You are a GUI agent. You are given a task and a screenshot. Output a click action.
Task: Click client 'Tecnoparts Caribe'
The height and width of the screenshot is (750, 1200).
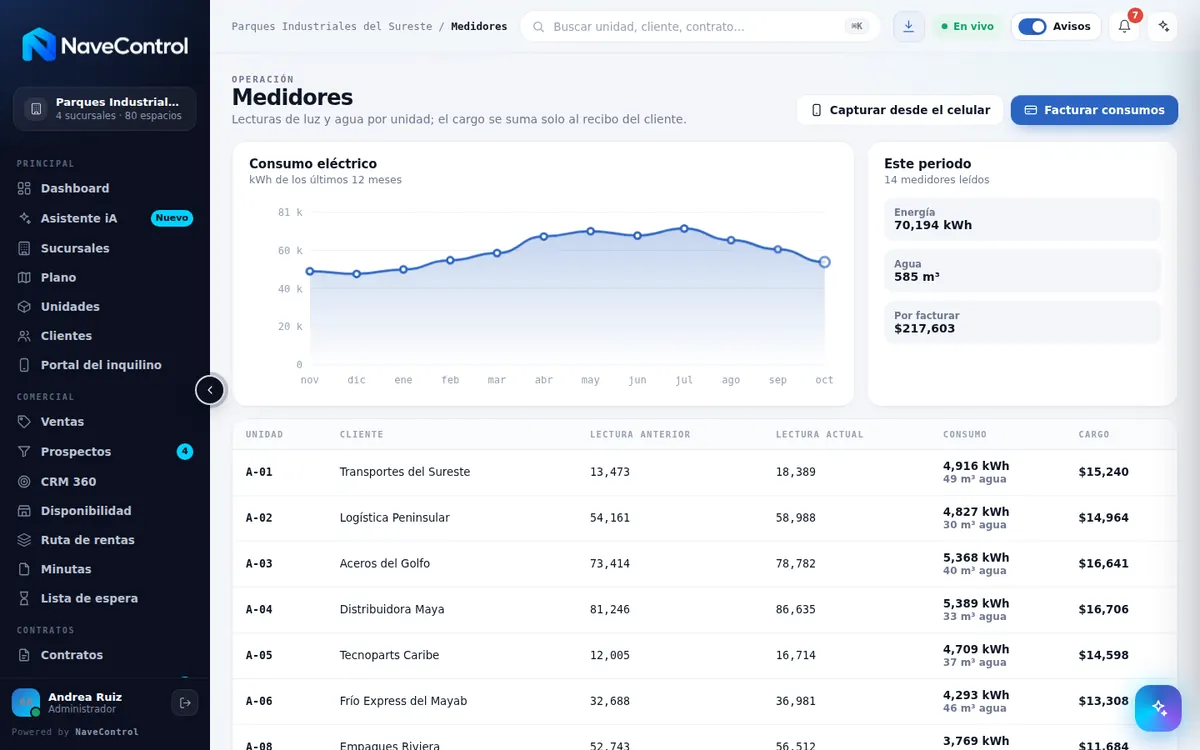389,656
